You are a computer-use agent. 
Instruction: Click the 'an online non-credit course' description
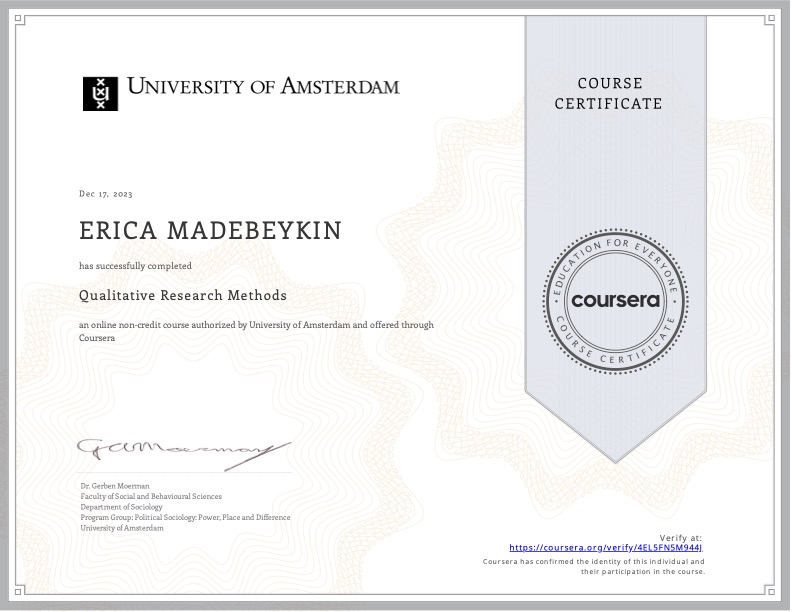point(256,331)
